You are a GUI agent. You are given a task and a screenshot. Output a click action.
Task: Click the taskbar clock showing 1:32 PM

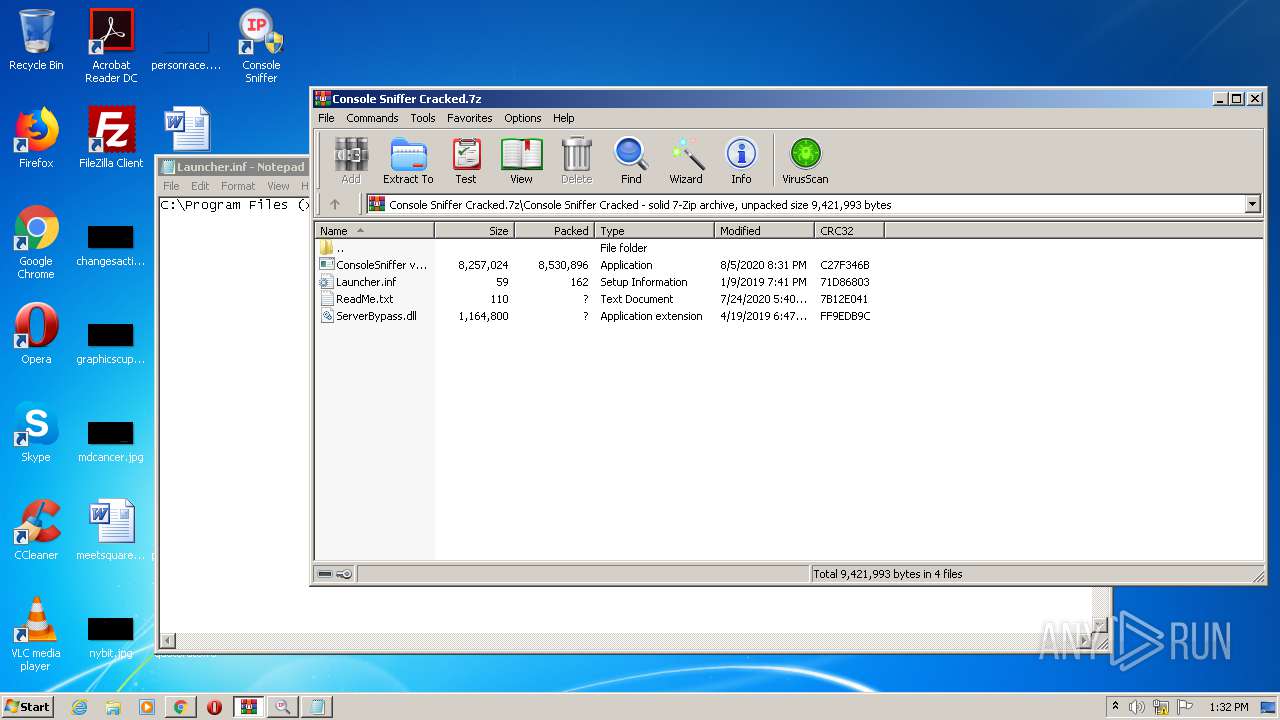click(1228, 707)
